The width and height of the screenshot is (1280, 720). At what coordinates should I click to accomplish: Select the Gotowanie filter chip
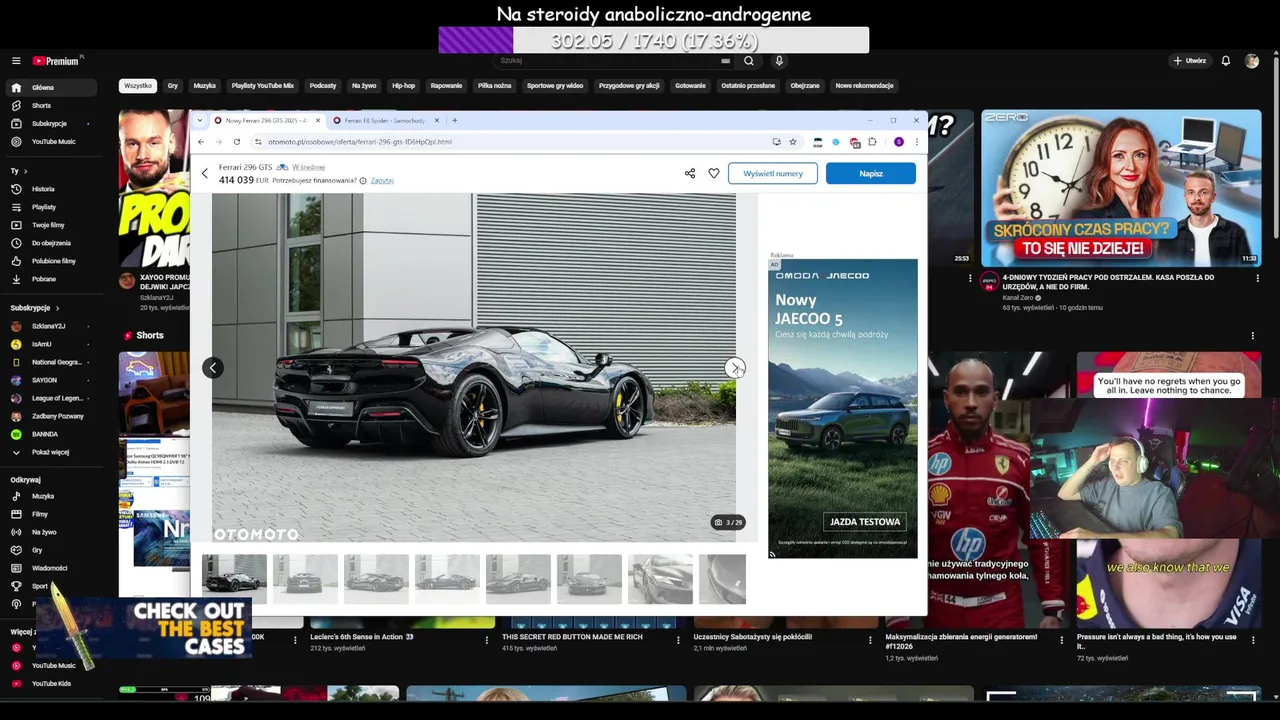[x=690, y=86]
